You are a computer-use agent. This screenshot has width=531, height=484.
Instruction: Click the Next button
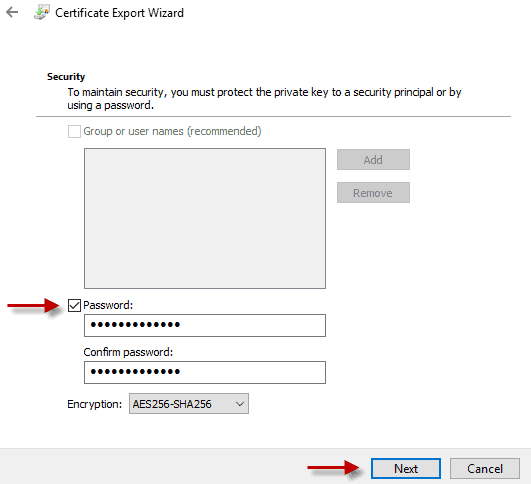(406, 468)
